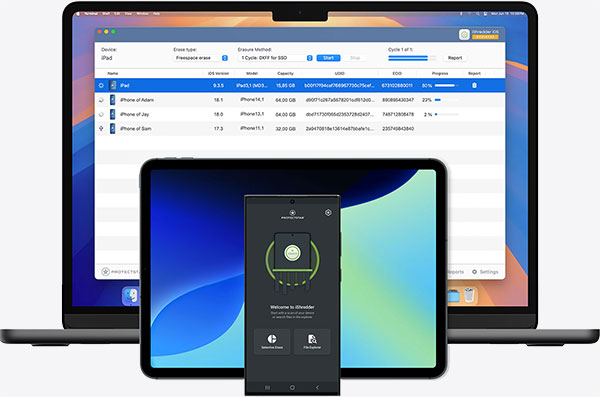Image resolution: width=600 pixels, height=397 pixels.
Task: Tap the Protectstar logo on the phone screen
Action: tap(292, 214)
